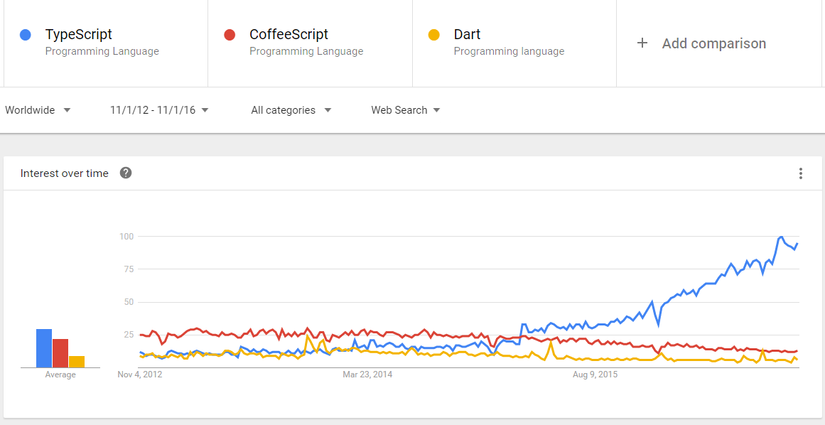Screen dimensions: 825x425
Task: Click the Nov 4, 2012 timeline label
Action: tap(140, 375)
